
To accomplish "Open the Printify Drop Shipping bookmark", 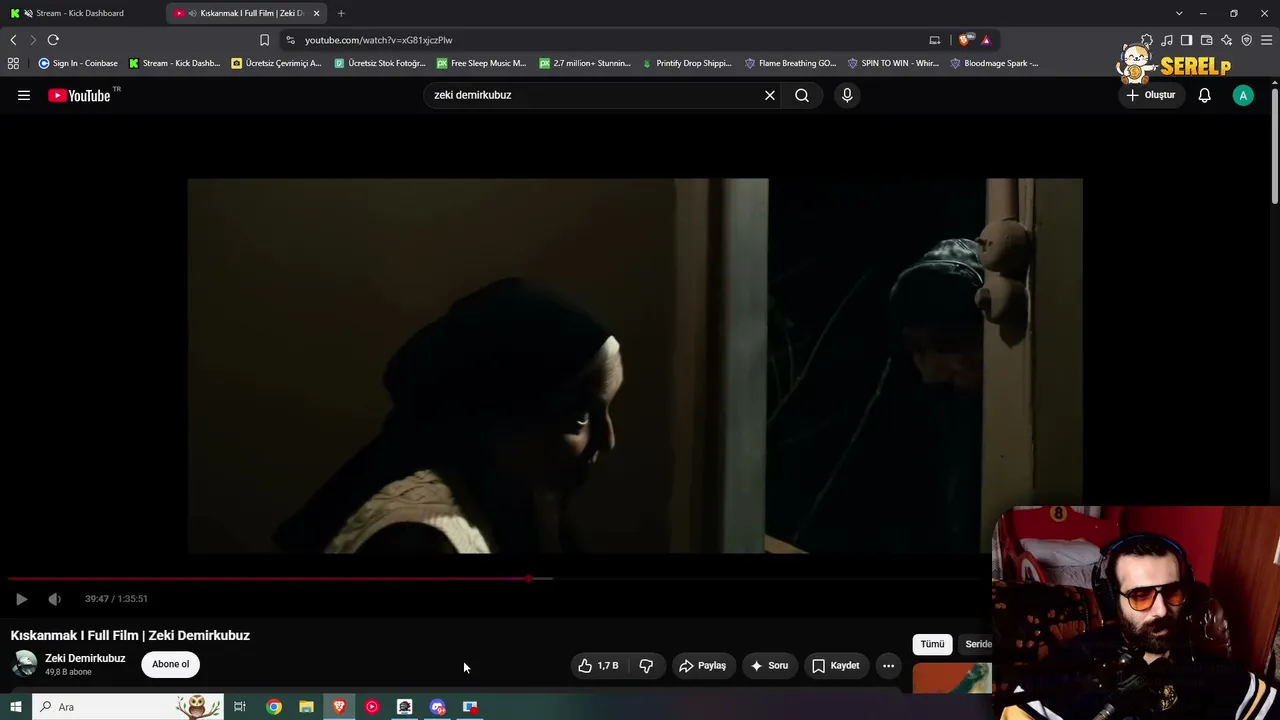I will (x=687, y=63).
